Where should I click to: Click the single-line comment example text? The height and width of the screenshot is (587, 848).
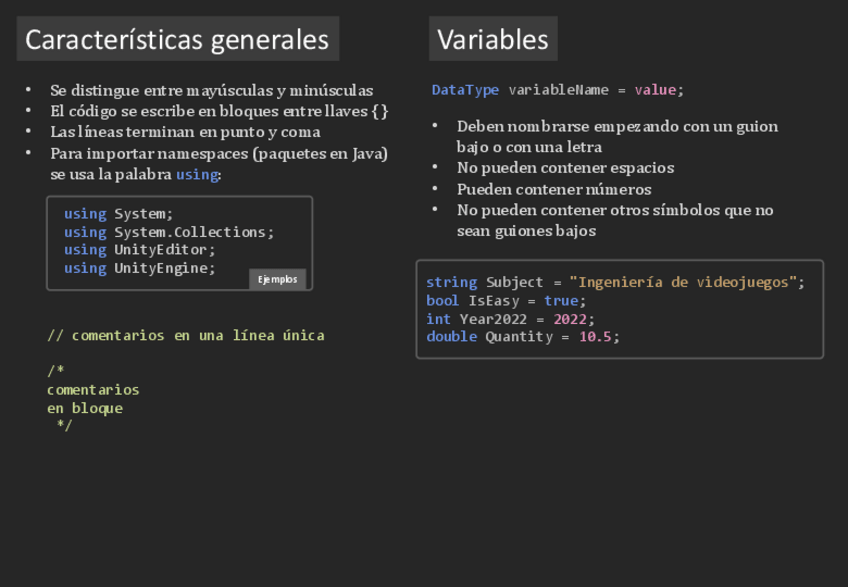(185, 336)
